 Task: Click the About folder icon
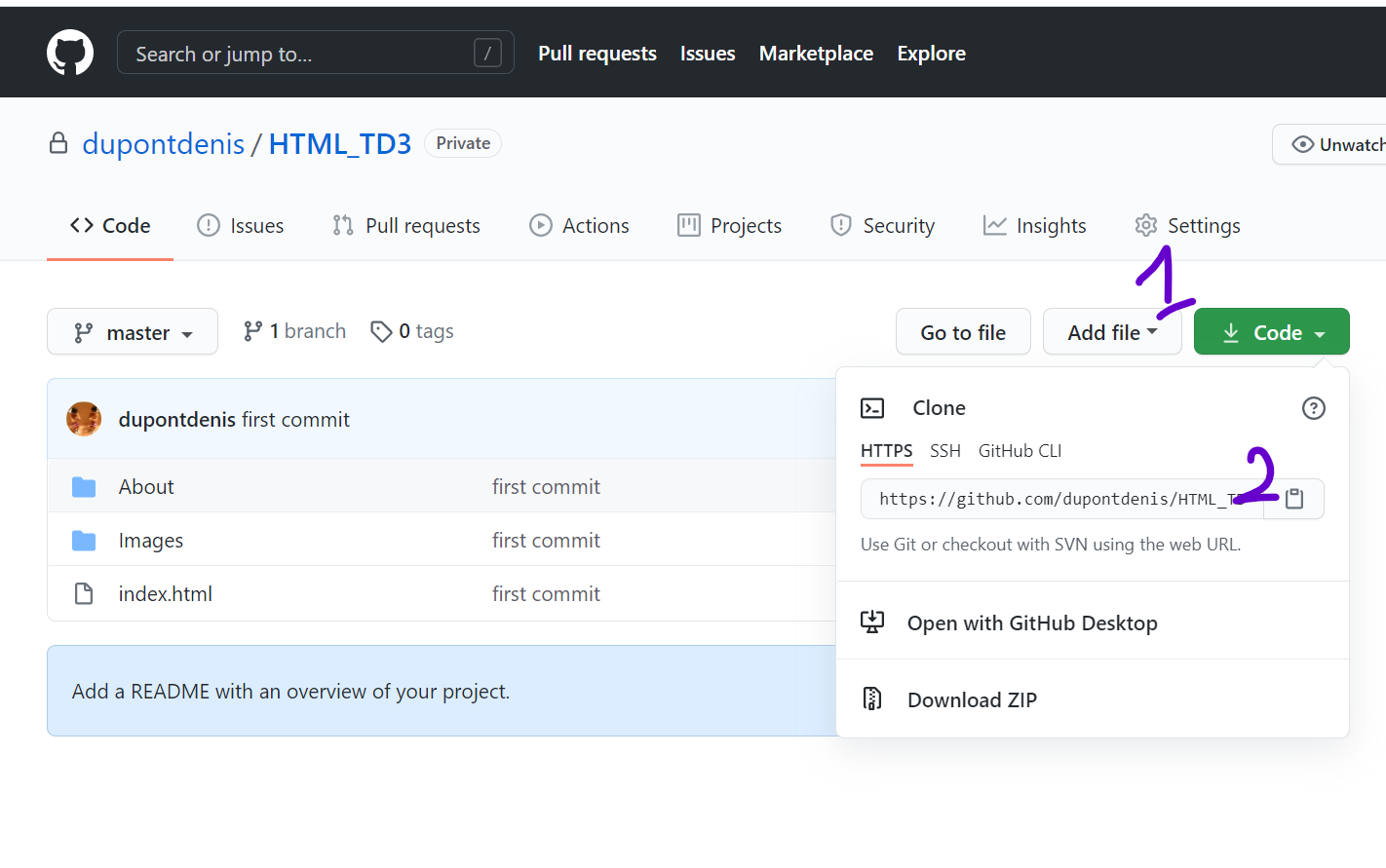point(84,487)
